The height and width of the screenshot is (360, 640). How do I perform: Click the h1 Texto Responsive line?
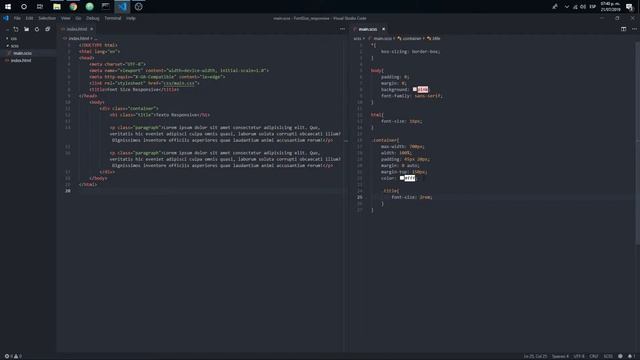point(160,115)
